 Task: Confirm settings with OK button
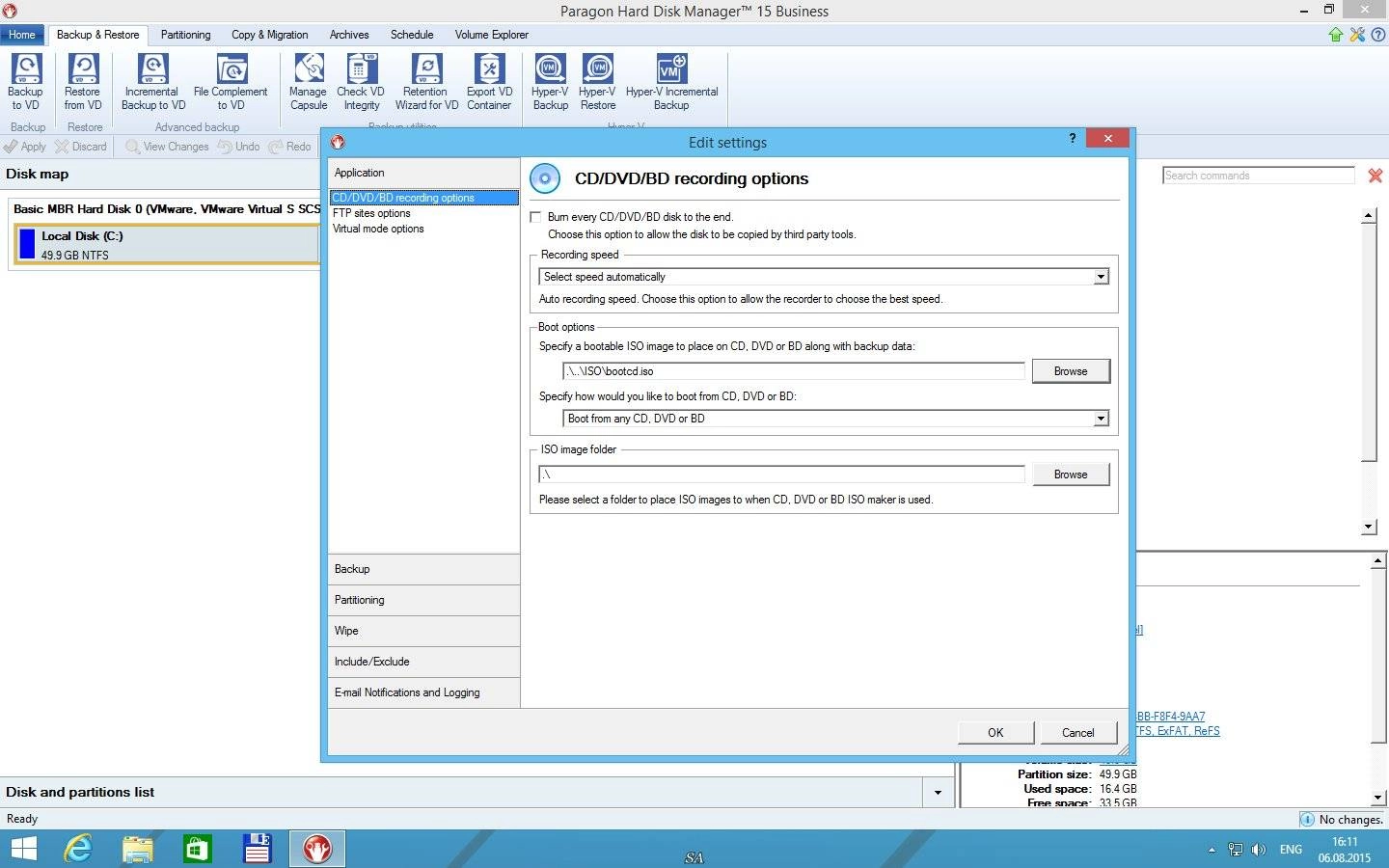995,733
